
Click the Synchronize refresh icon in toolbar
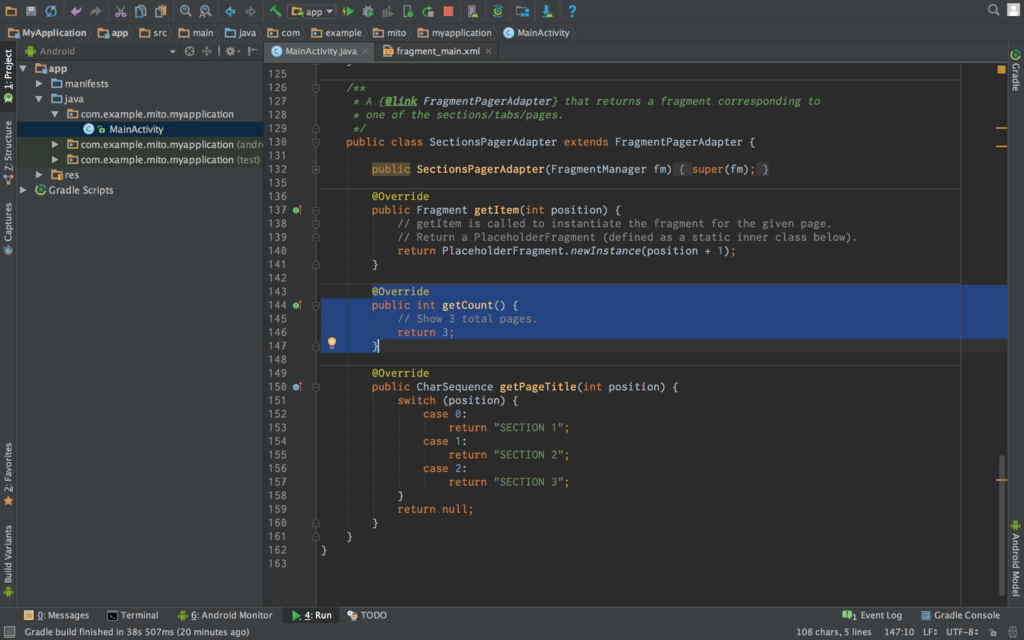point(50,11)
